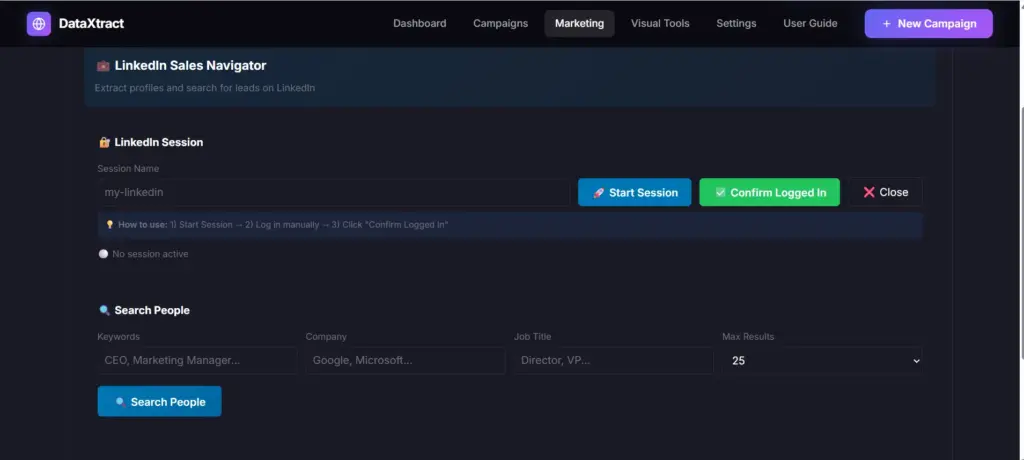Focus the Job Title field
The image size is (1024, 460).
tap(613, 361)
